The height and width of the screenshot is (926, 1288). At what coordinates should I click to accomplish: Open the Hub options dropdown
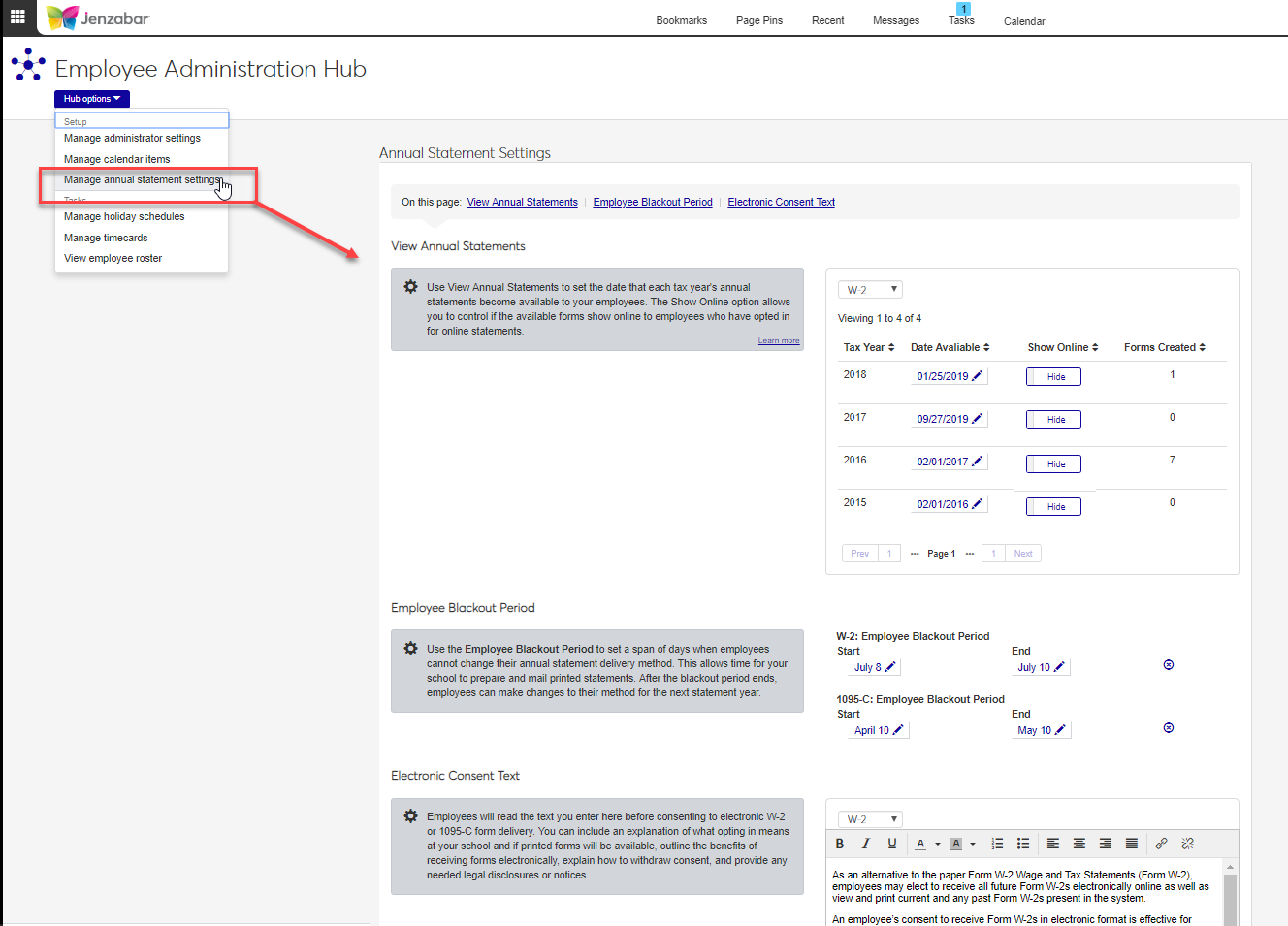tap(92, 99)
